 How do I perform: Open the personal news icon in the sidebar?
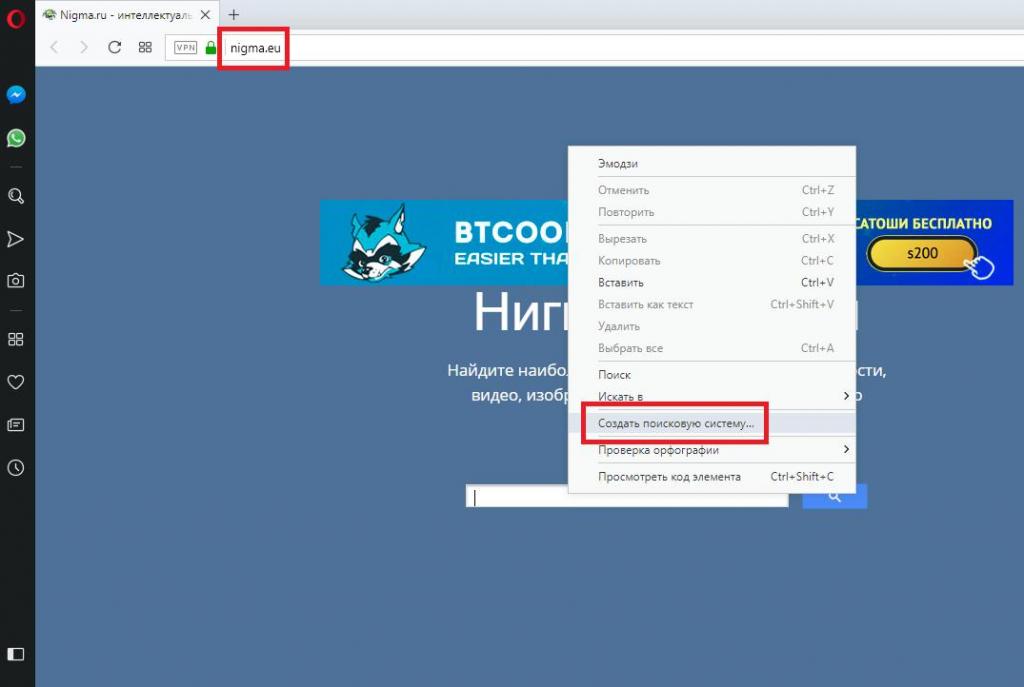[16, 425]
